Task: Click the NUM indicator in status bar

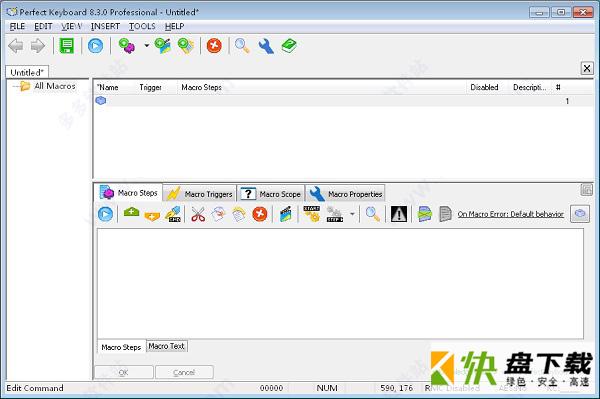Action: (x=327, y=388)
